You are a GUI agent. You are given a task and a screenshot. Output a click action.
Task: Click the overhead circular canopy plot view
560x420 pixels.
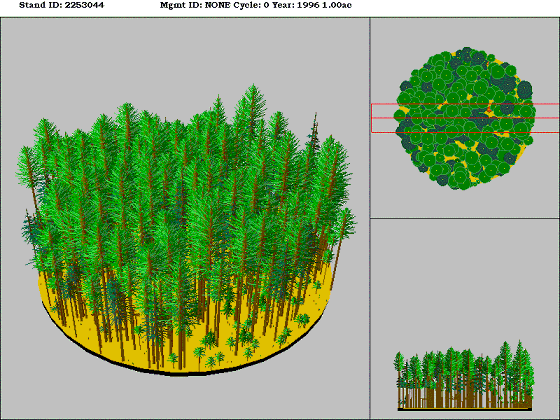[465, 118]
